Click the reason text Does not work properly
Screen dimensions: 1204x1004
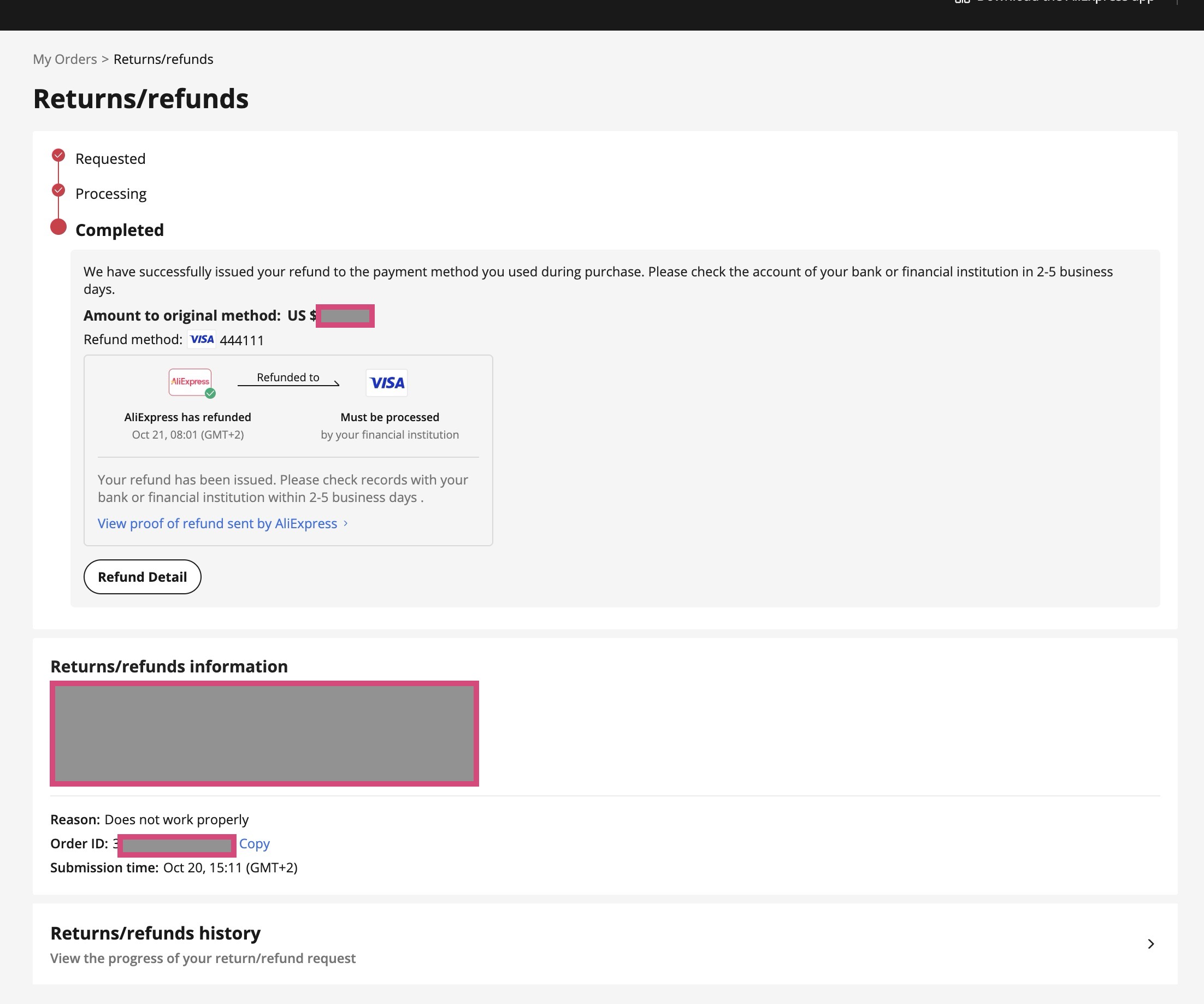coord(176,820)
